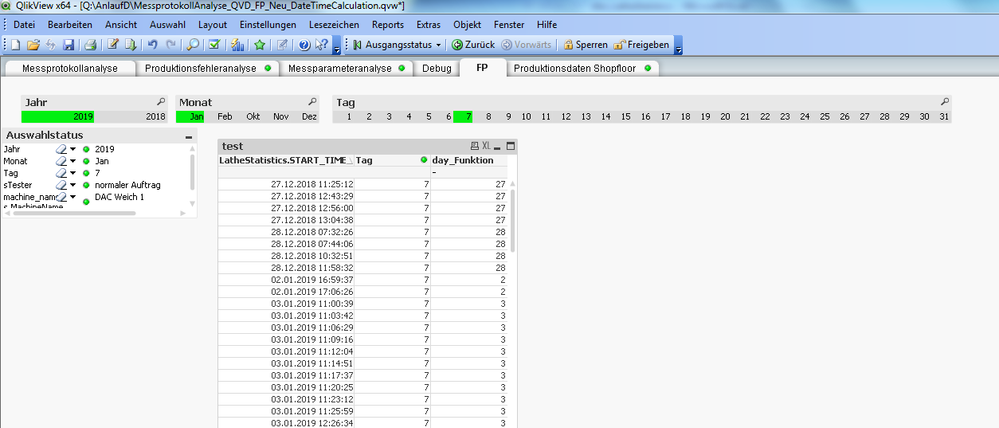Click the Zurück back button
This screenshot has width=999, height=428.
(x=473, y=45)
